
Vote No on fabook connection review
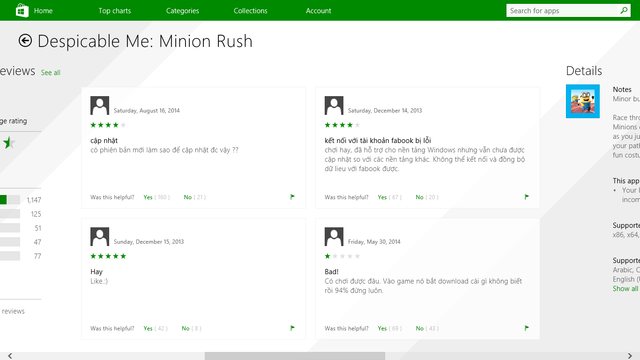[x=420, y=197]
